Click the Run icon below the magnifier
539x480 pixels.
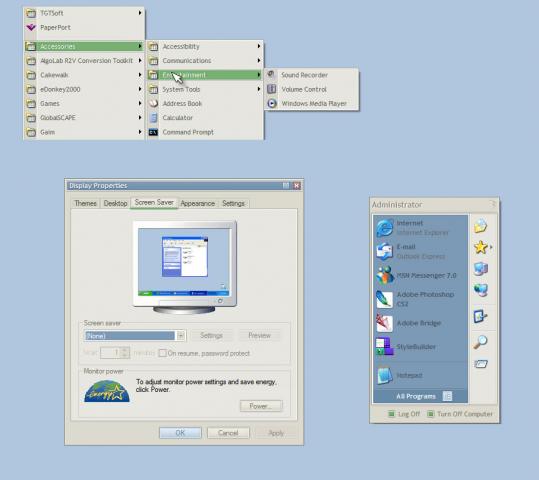coord(481,364)
